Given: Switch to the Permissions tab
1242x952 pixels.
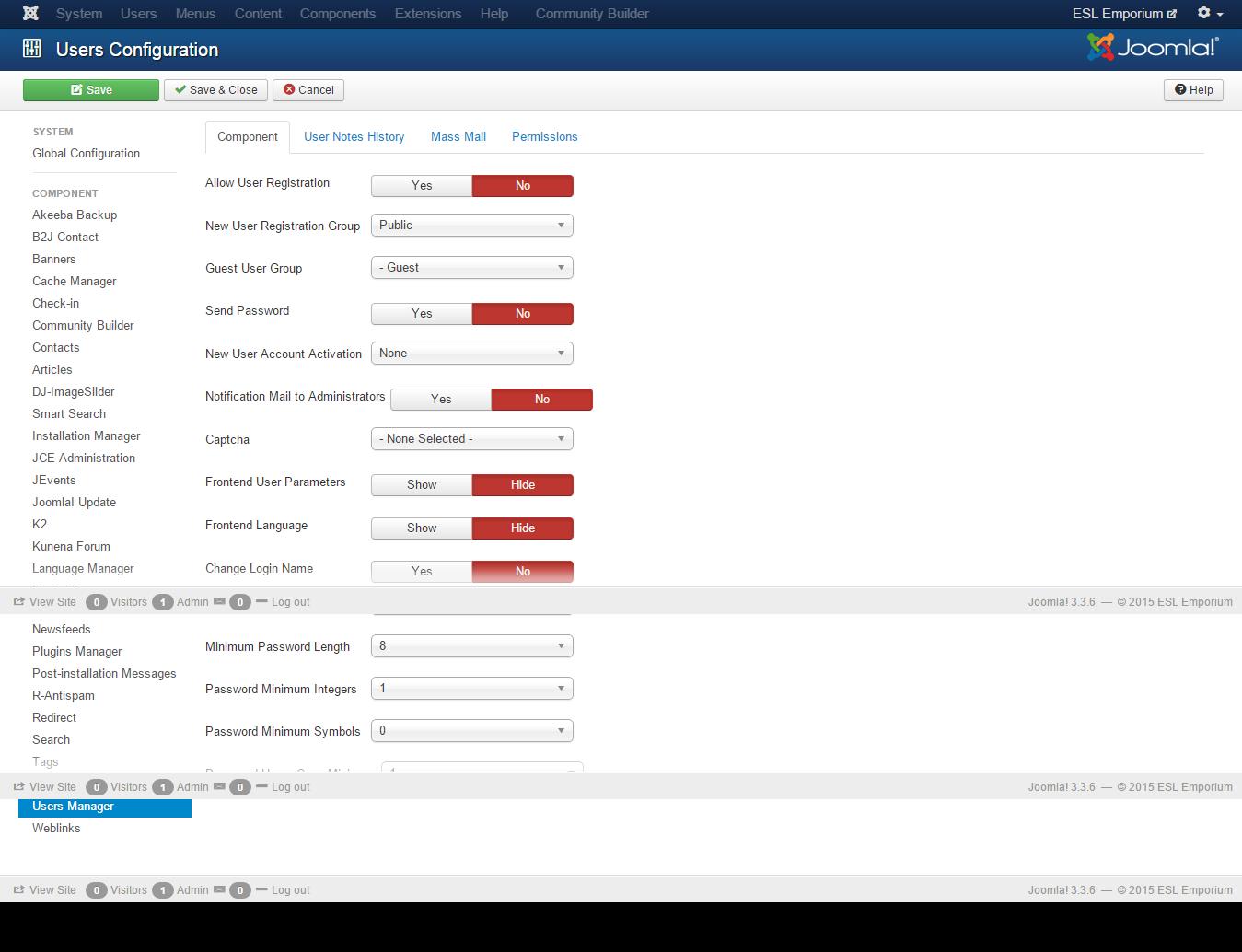Looking at the screenshot, I should (545, 137).
